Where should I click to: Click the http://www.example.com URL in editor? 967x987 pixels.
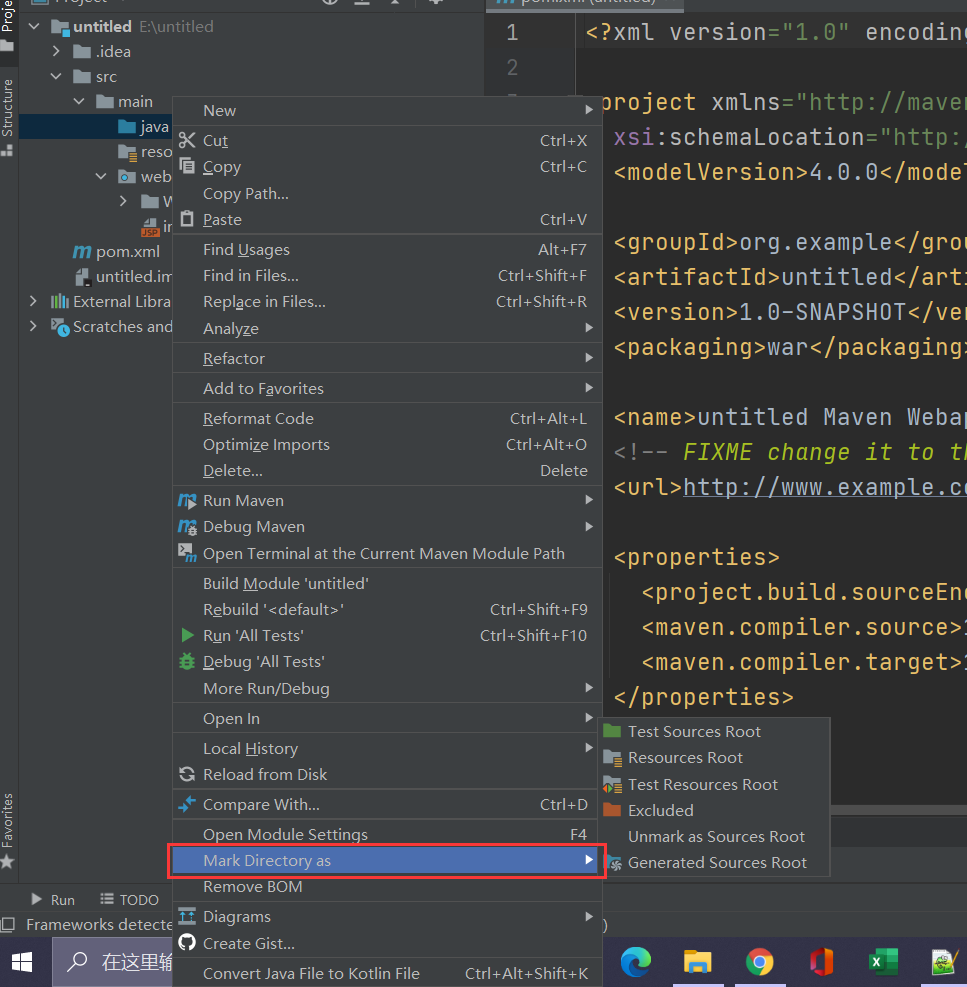point(825,487)
